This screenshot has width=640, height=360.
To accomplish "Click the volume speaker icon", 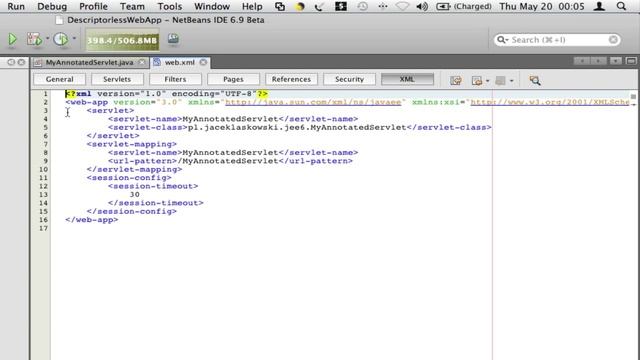I will click(422, 7).
